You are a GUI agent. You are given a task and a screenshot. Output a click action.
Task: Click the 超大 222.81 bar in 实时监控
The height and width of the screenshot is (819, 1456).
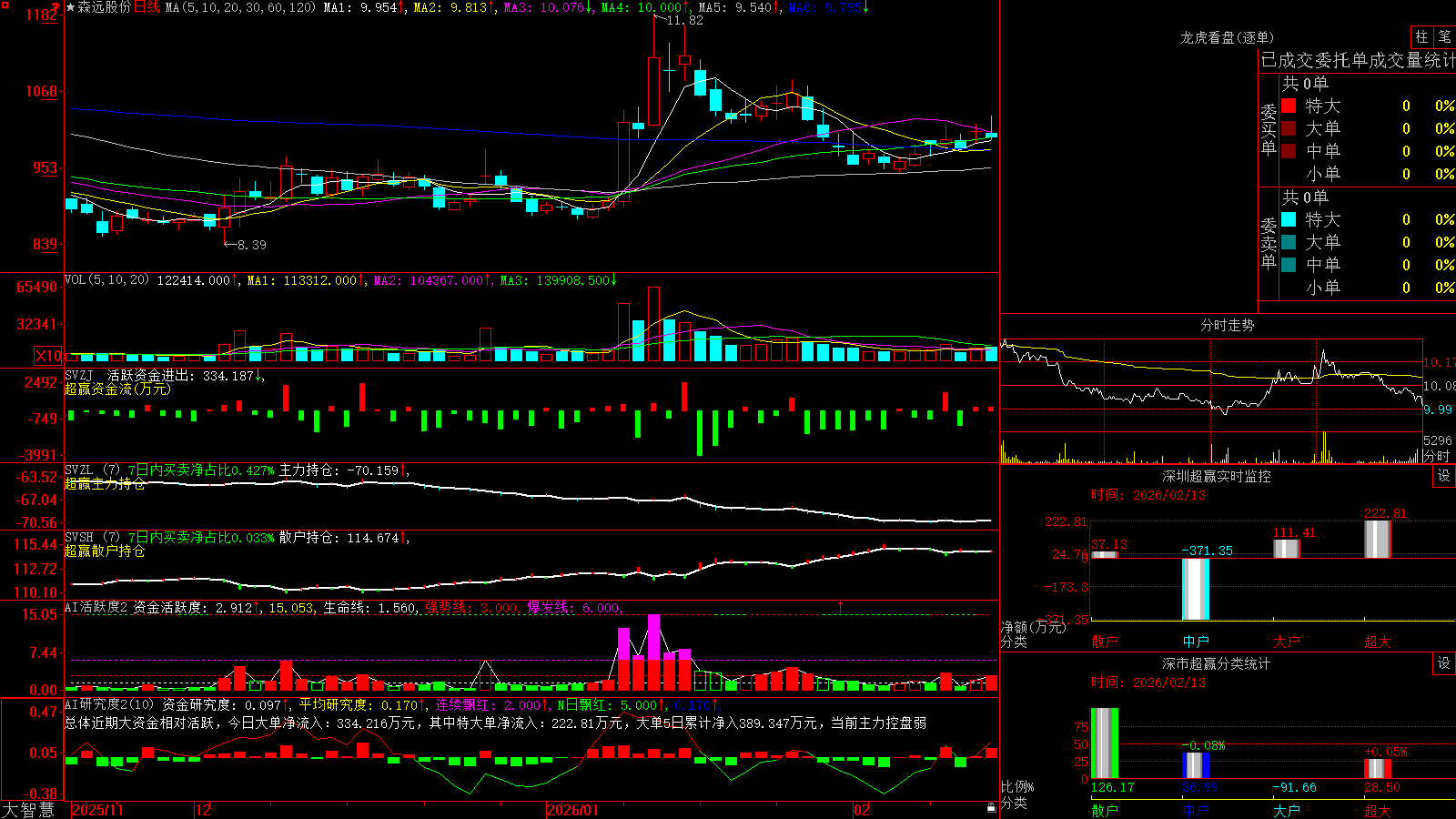(1378, 540)
